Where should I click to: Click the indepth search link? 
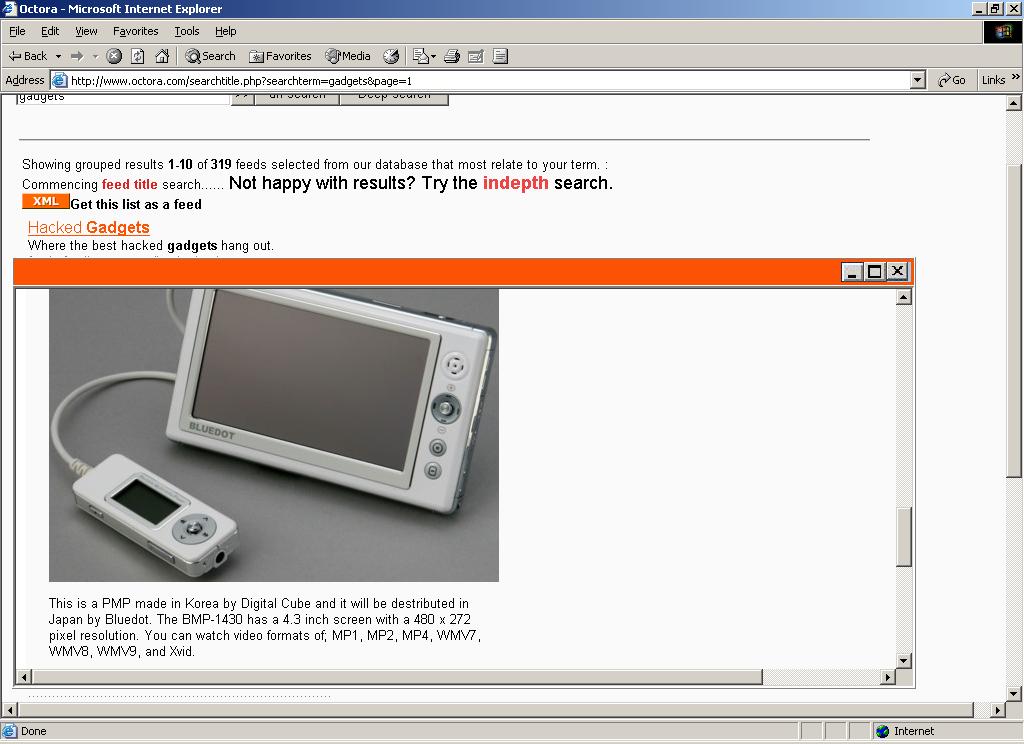pos(515,183)
